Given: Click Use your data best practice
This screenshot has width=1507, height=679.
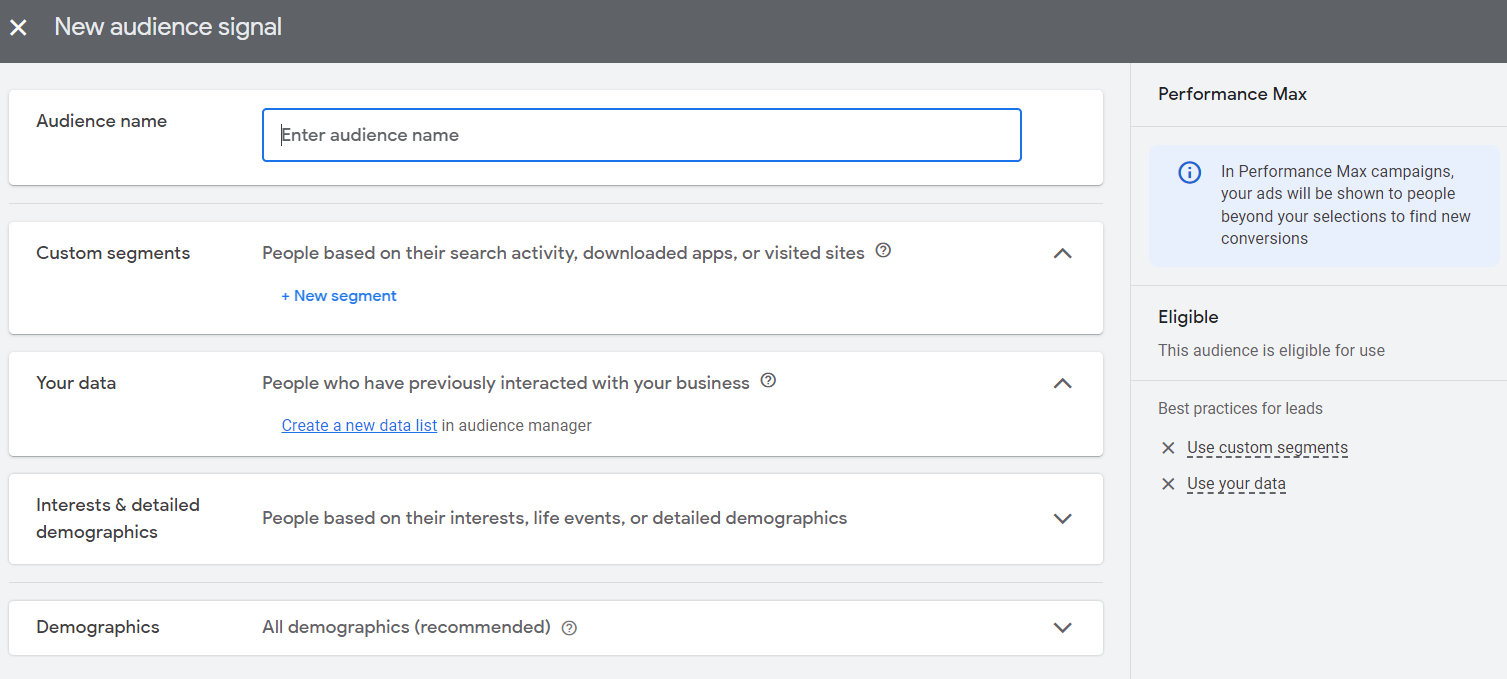Looking at the screenshot, I should pos(1236,484).
